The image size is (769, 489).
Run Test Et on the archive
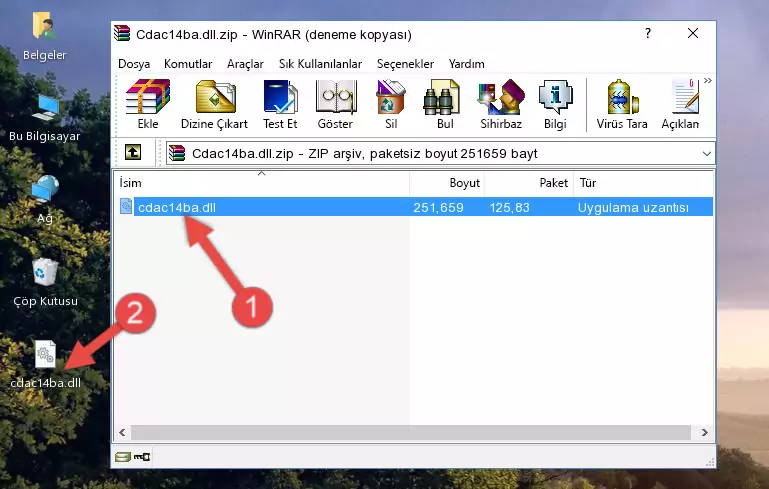[x=280, y=104]
